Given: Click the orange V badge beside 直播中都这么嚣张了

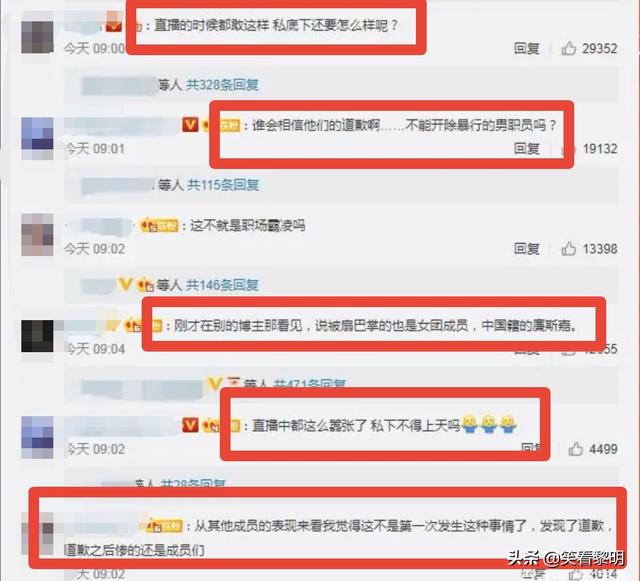Looking at the screenshot, I should (190, 425).
